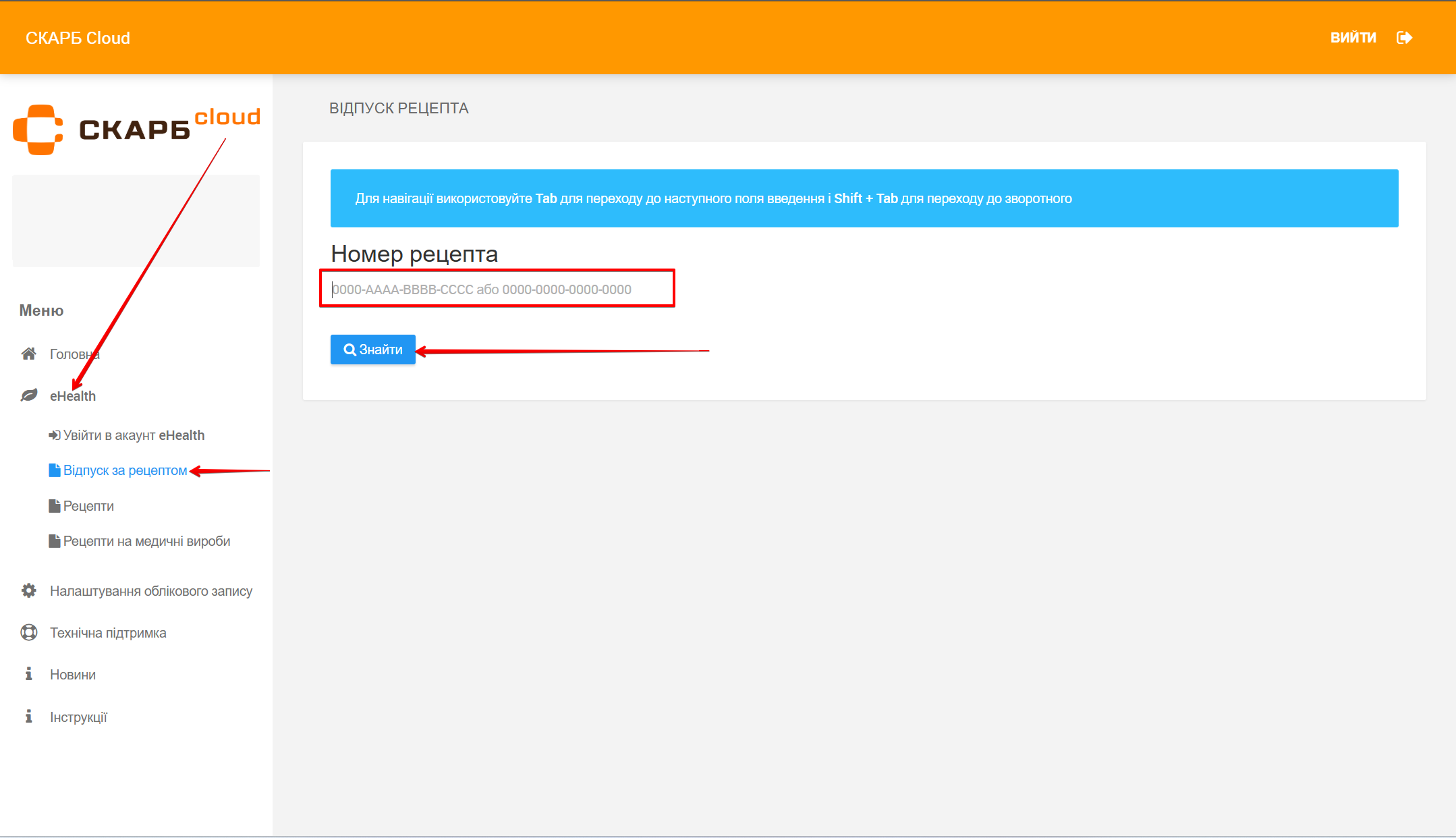
Task: Click the gear icon for account settings
Action: click(28, 590)
